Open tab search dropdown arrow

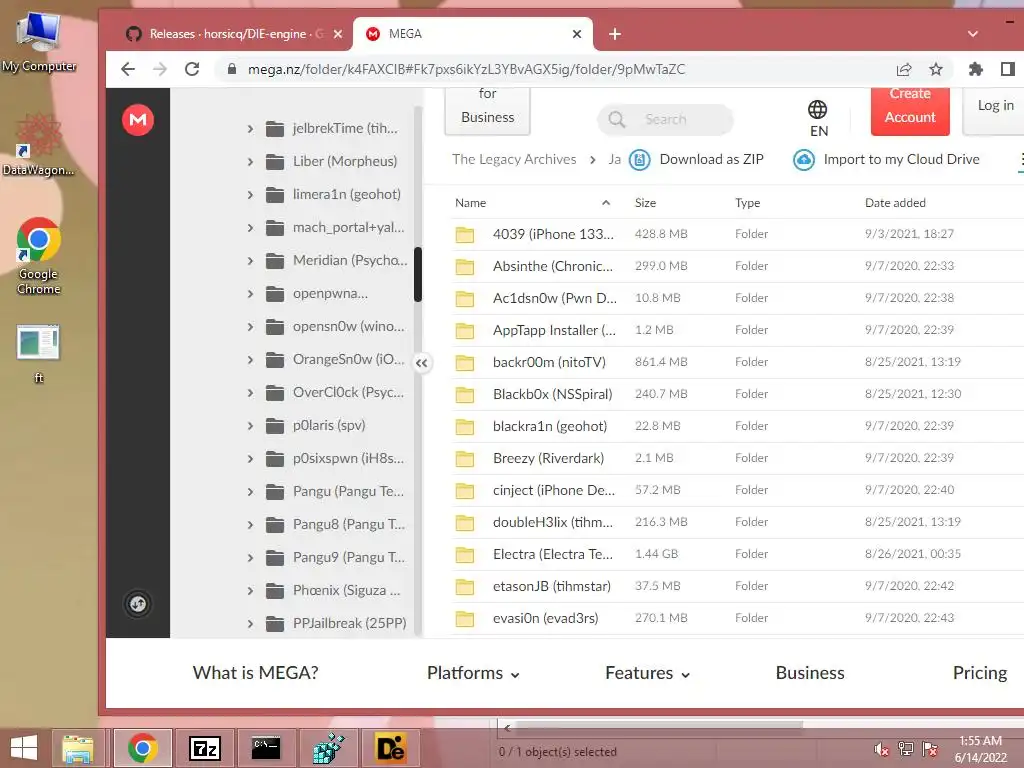(973, 34)
